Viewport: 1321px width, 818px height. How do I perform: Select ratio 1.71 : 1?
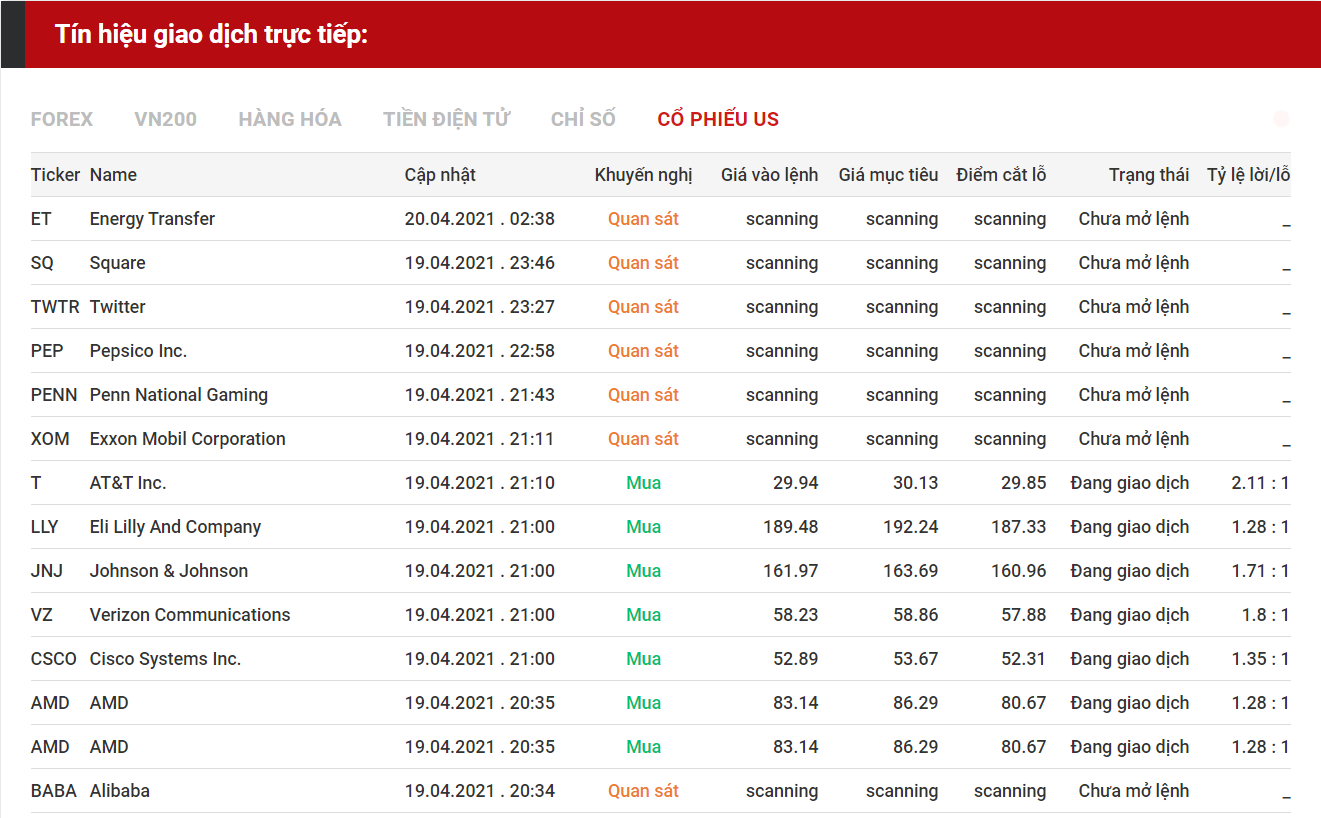click(1260, 571)
